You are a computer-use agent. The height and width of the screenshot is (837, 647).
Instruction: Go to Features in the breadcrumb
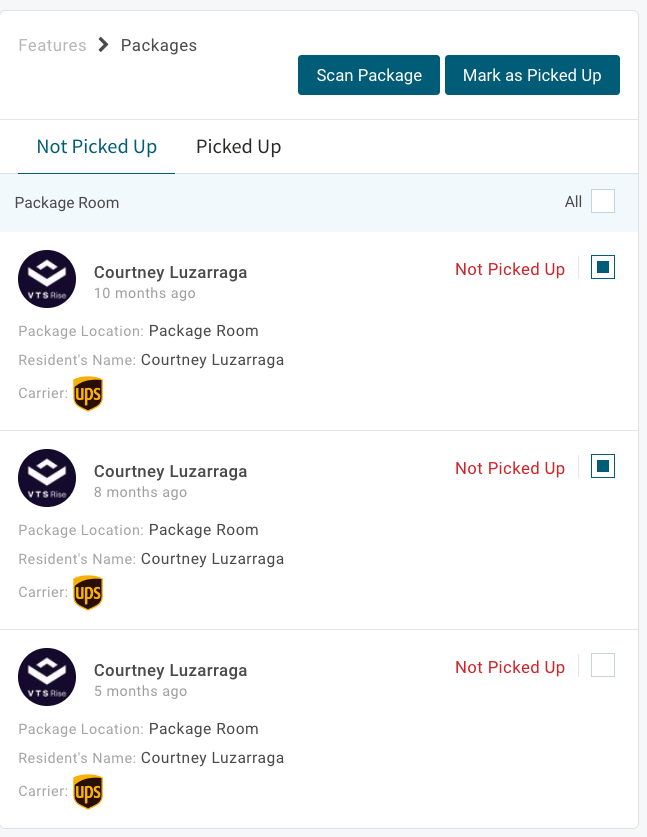[52, 45]
